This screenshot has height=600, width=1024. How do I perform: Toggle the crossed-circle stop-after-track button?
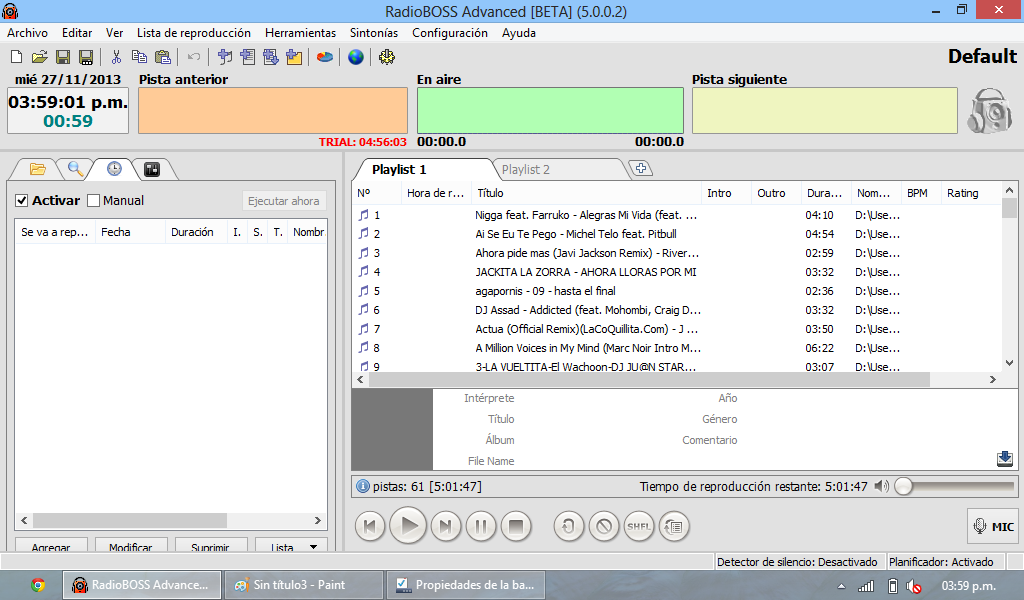coord(603,526)
